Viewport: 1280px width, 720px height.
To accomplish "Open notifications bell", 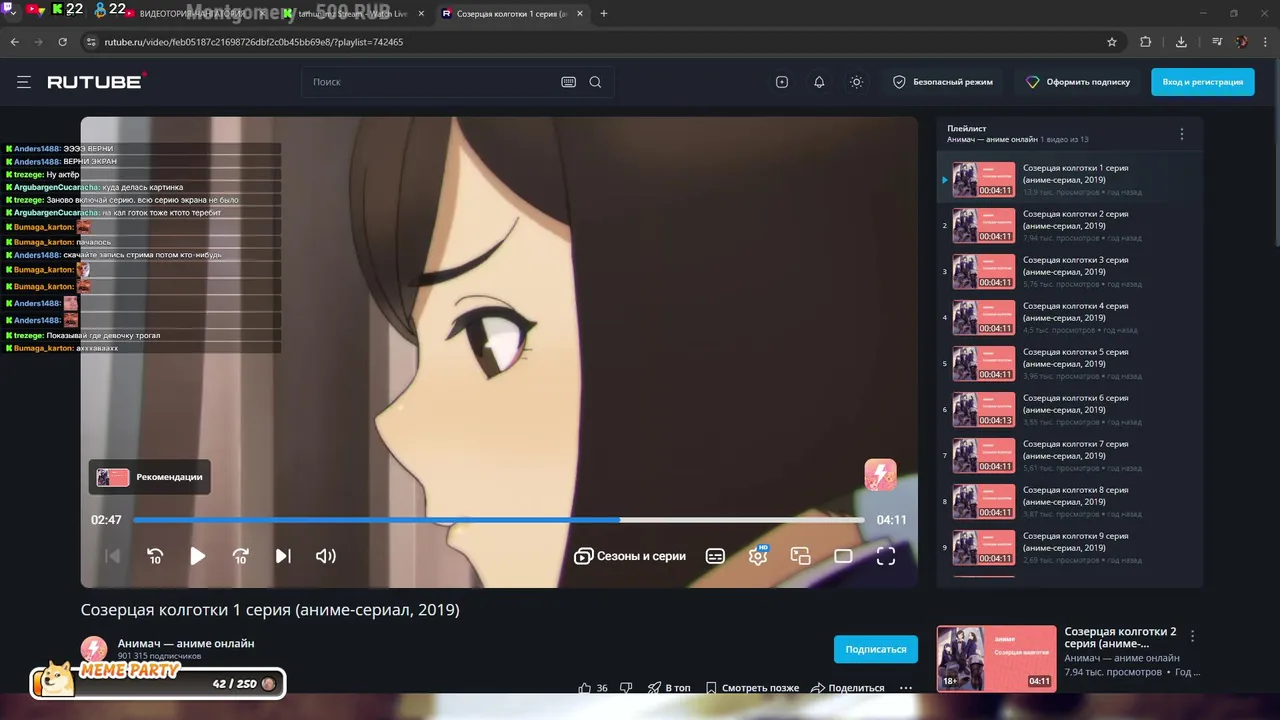I will click(819, 82).
